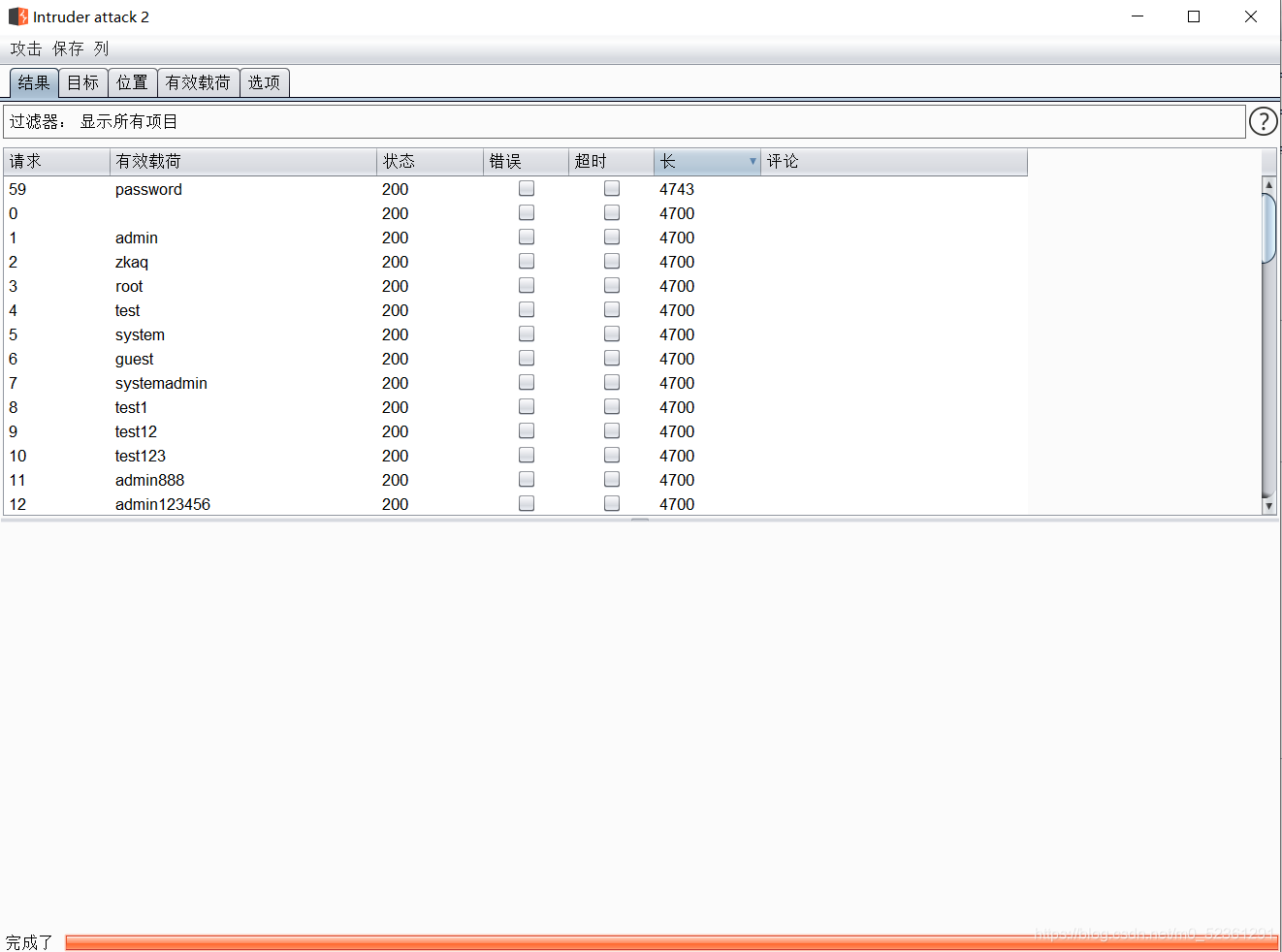Close the Intruder attack 2 window
1282x952 pixels.
[x=1251, y=16]
